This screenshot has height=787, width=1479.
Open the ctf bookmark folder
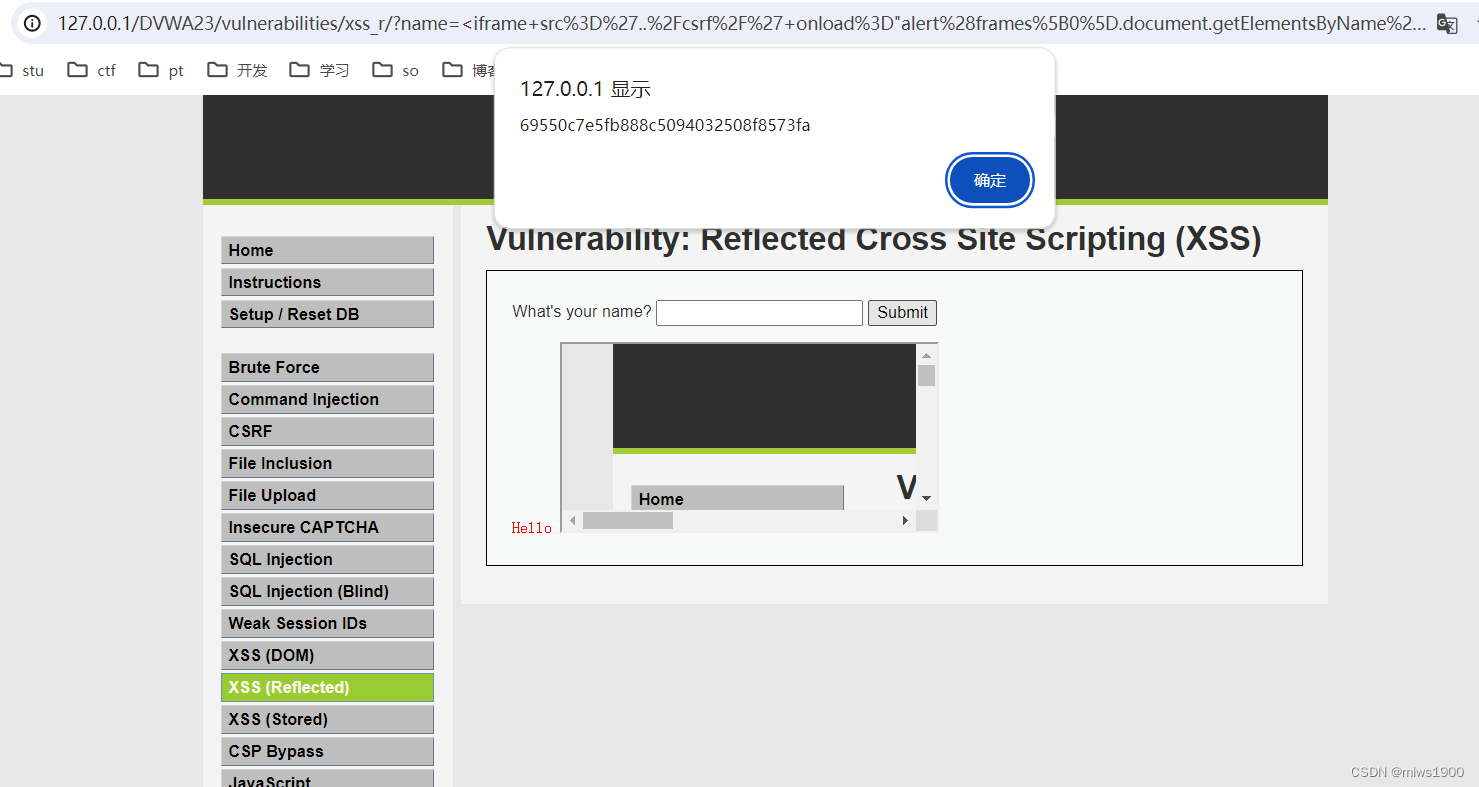coord(92,70)
